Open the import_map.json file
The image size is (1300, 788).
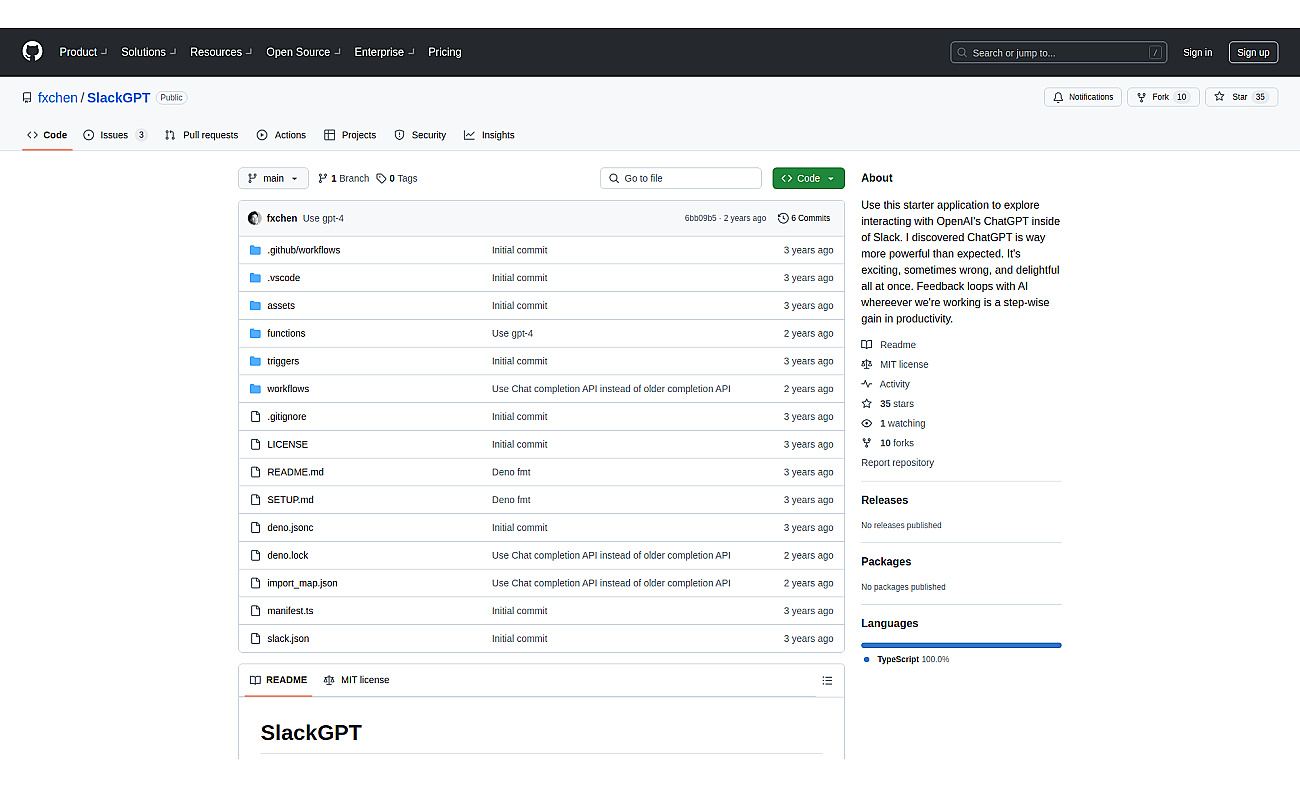(x=302, y=583)
